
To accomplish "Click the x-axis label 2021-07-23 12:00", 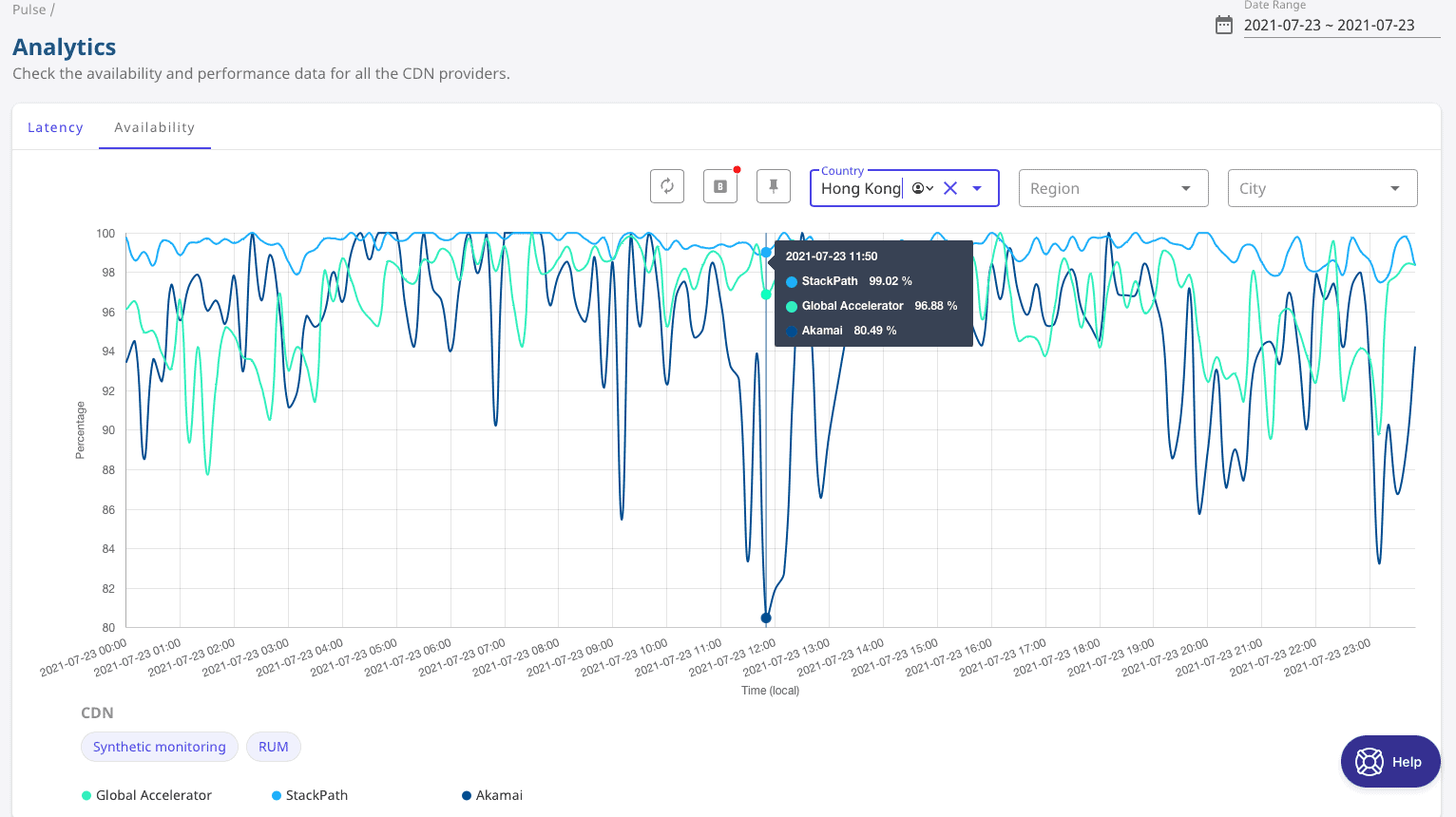I will [733, 658].
